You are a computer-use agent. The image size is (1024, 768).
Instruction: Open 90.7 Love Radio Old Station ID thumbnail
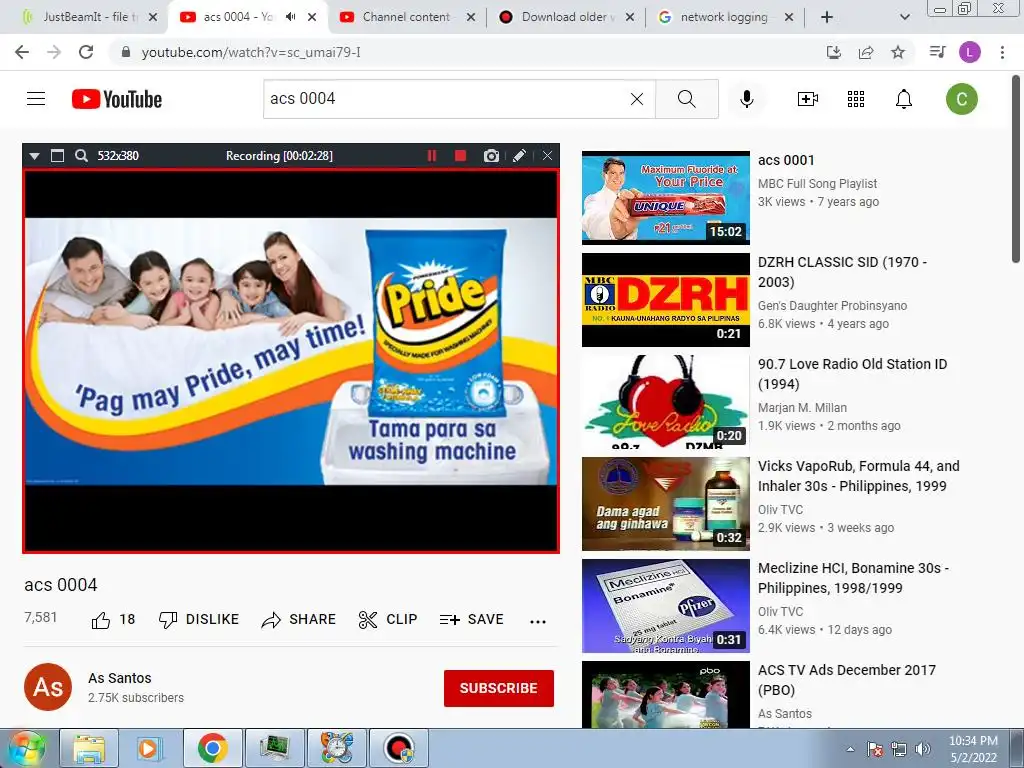click(x=665, y=402)
